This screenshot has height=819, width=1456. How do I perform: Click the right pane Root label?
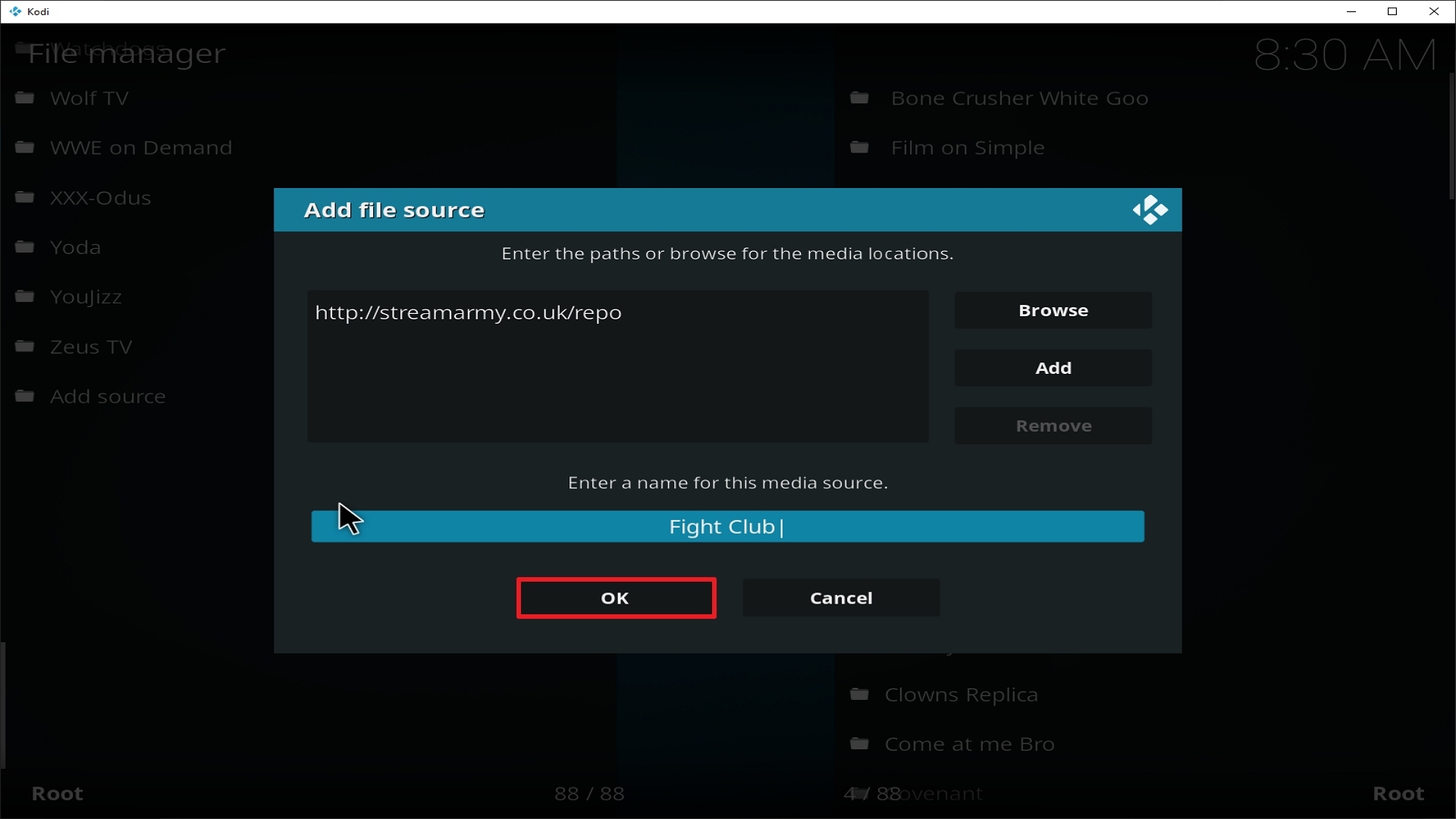(x=1398, y=794)
